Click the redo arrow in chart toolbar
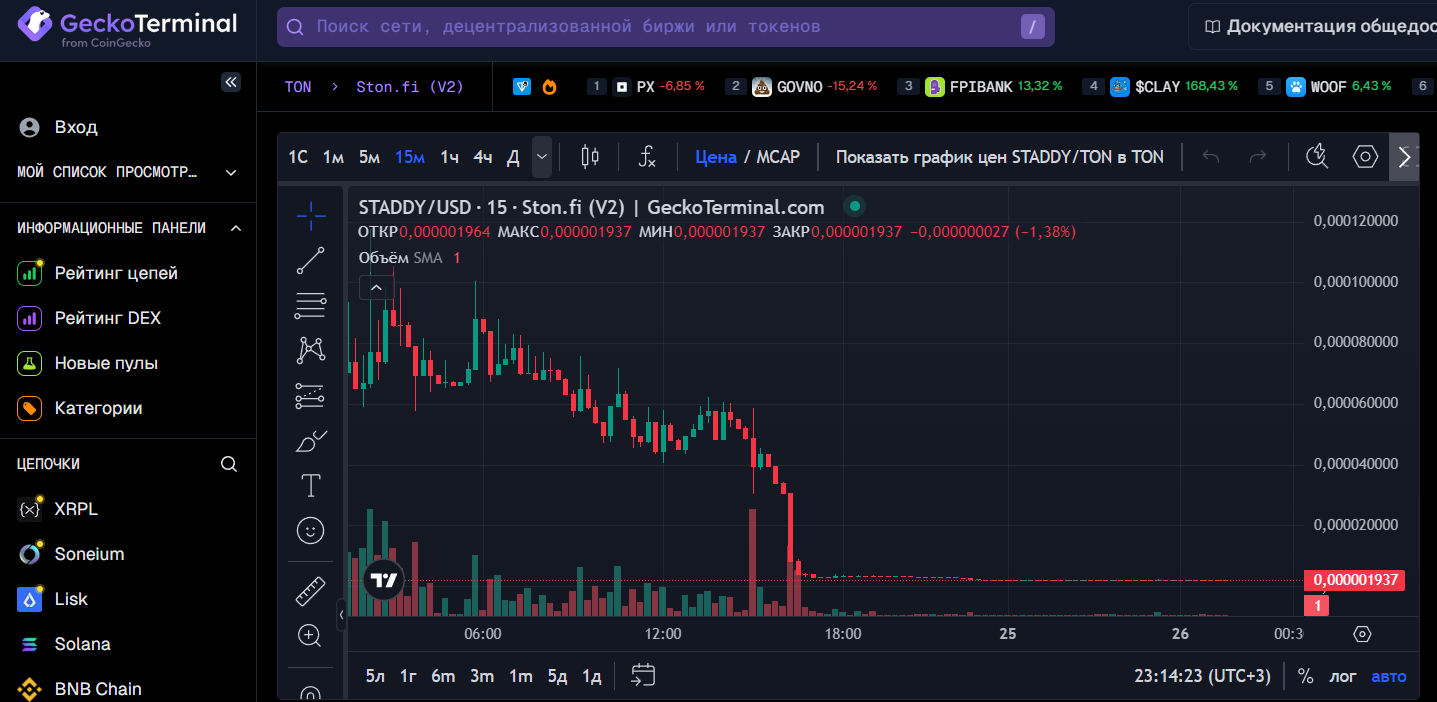The width and height of the screenshot is (1437, 702). tap(1258, 156)
